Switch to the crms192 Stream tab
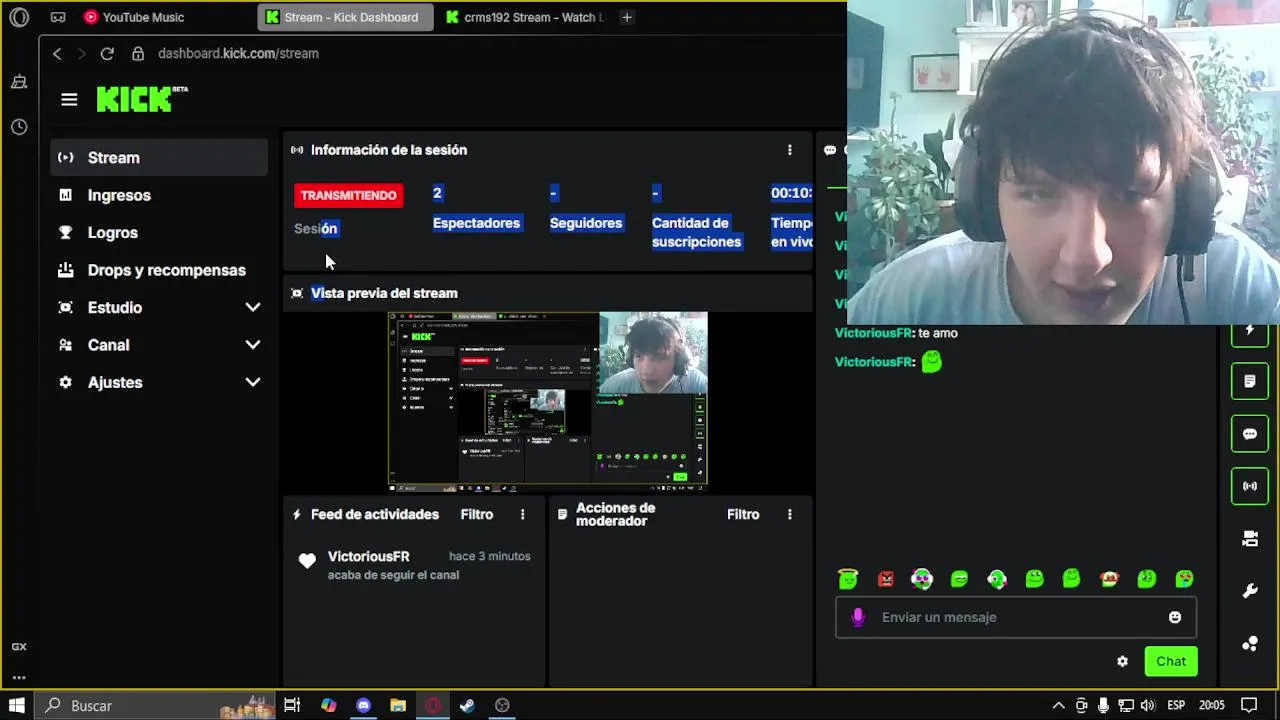 (524, 17)
